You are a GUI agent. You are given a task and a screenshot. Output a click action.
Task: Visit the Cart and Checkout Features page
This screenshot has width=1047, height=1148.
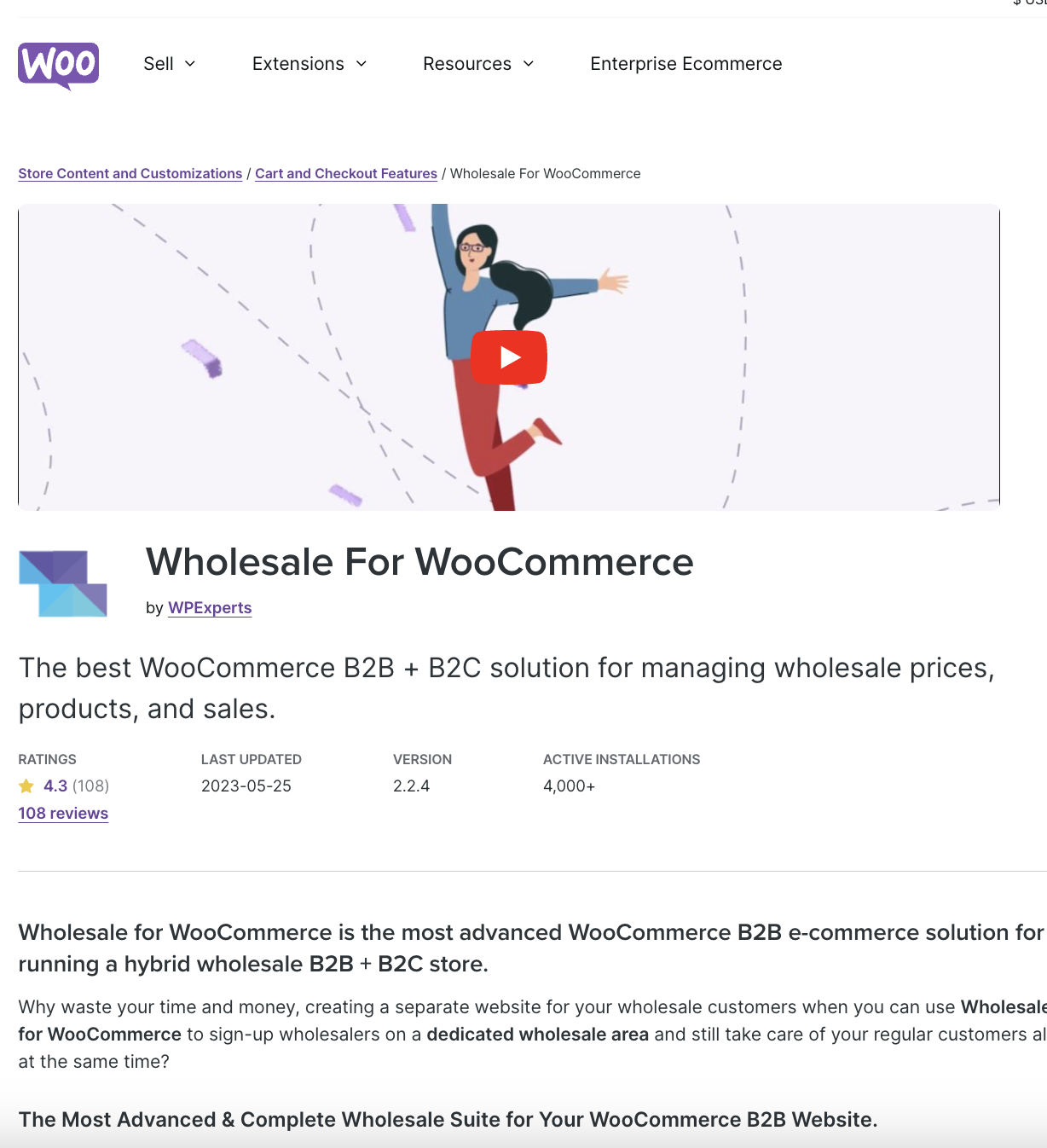tap(346, 173)
